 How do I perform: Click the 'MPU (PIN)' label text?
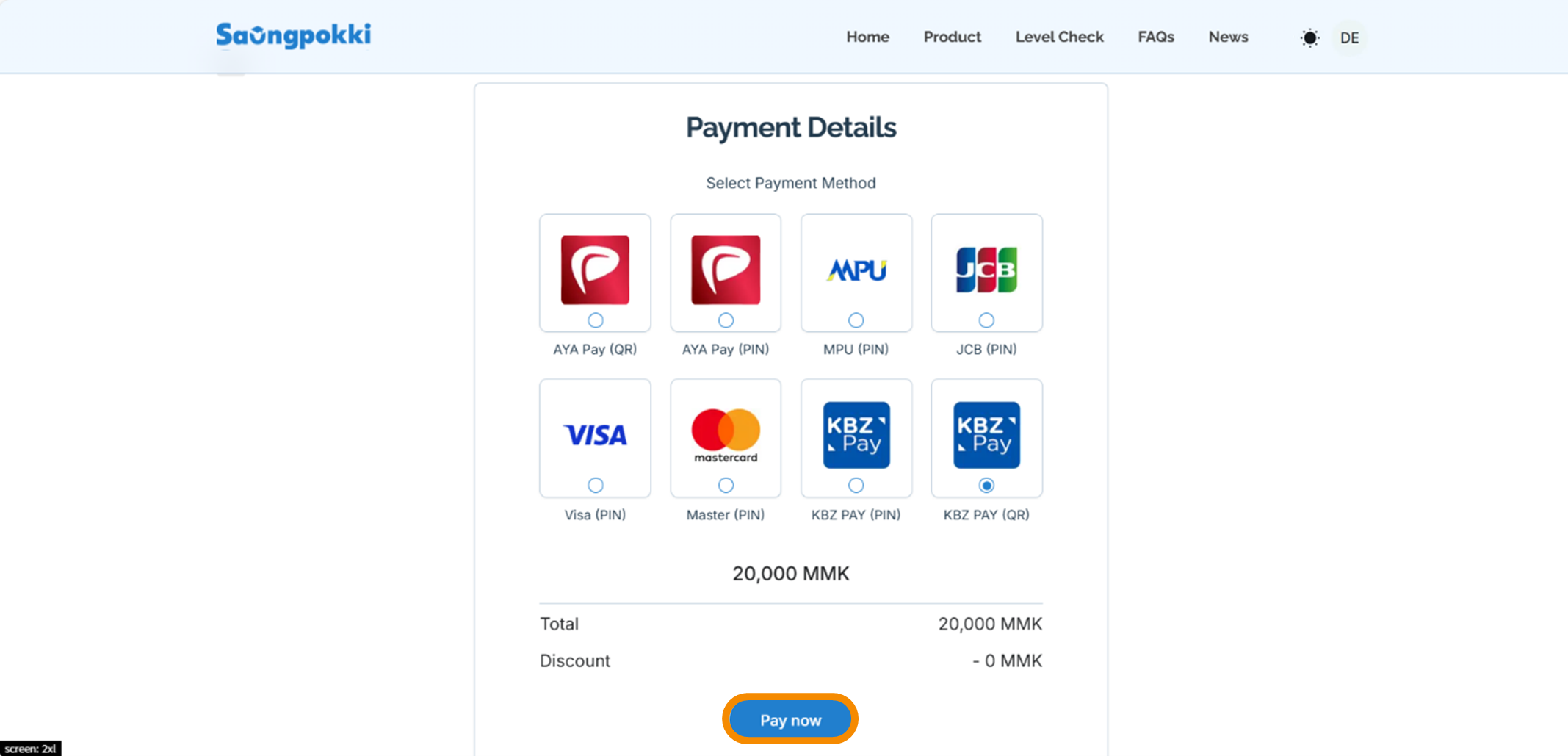click(x=856, y=350)
